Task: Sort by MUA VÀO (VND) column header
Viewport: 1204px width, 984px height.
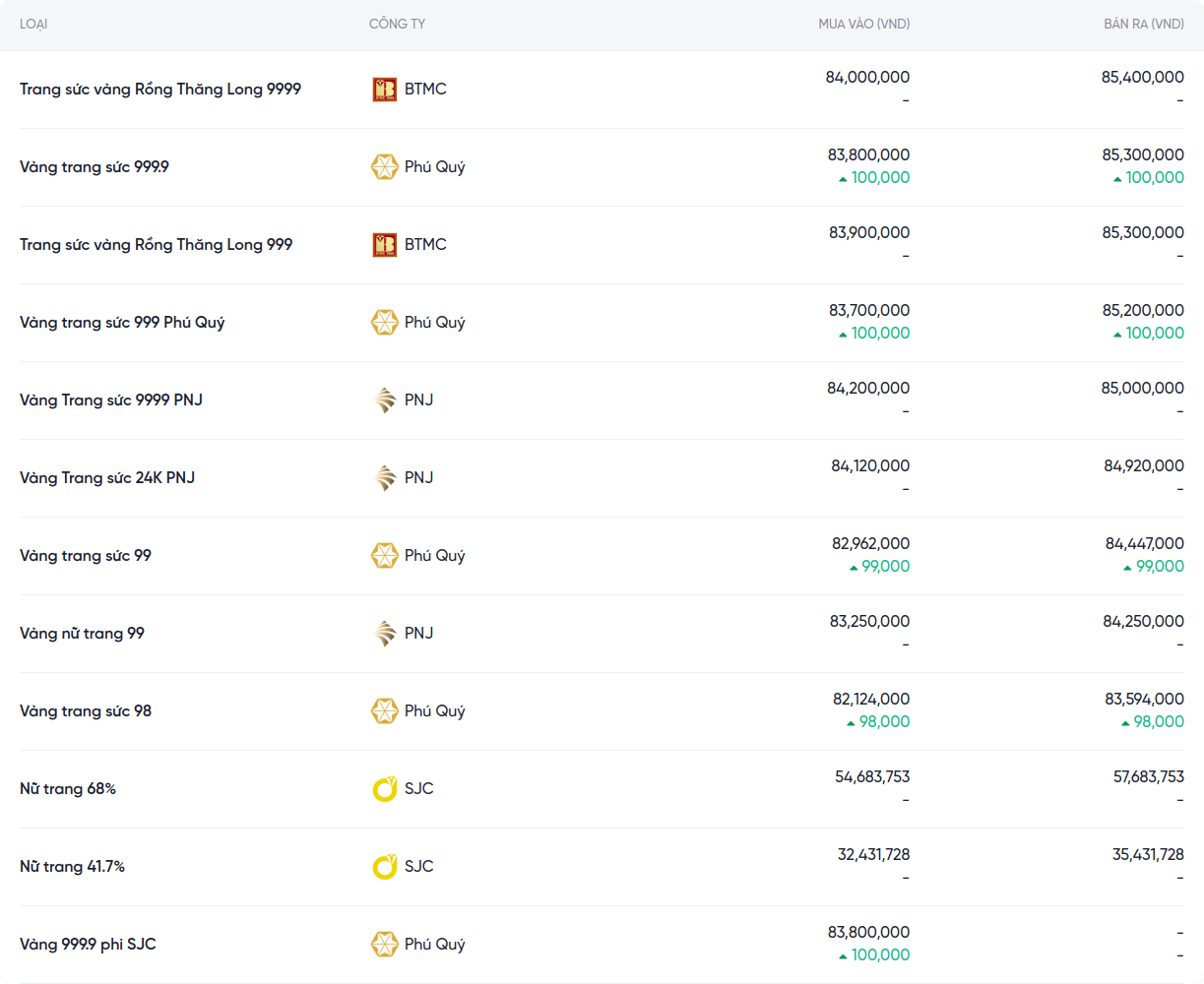Action: 863,24
